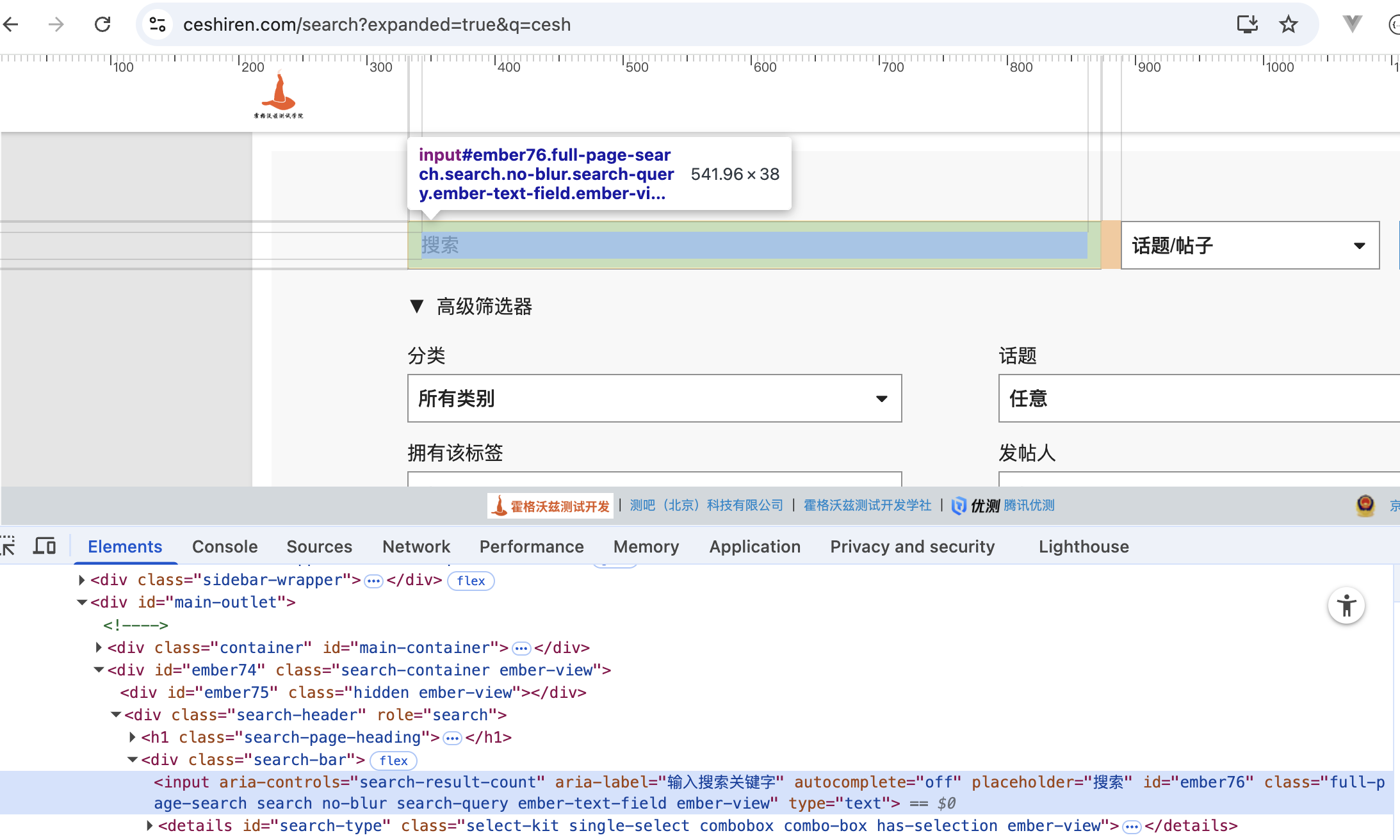Click the police badge emblem icon in footer
1400x840 pixels.
(1365, 505)
